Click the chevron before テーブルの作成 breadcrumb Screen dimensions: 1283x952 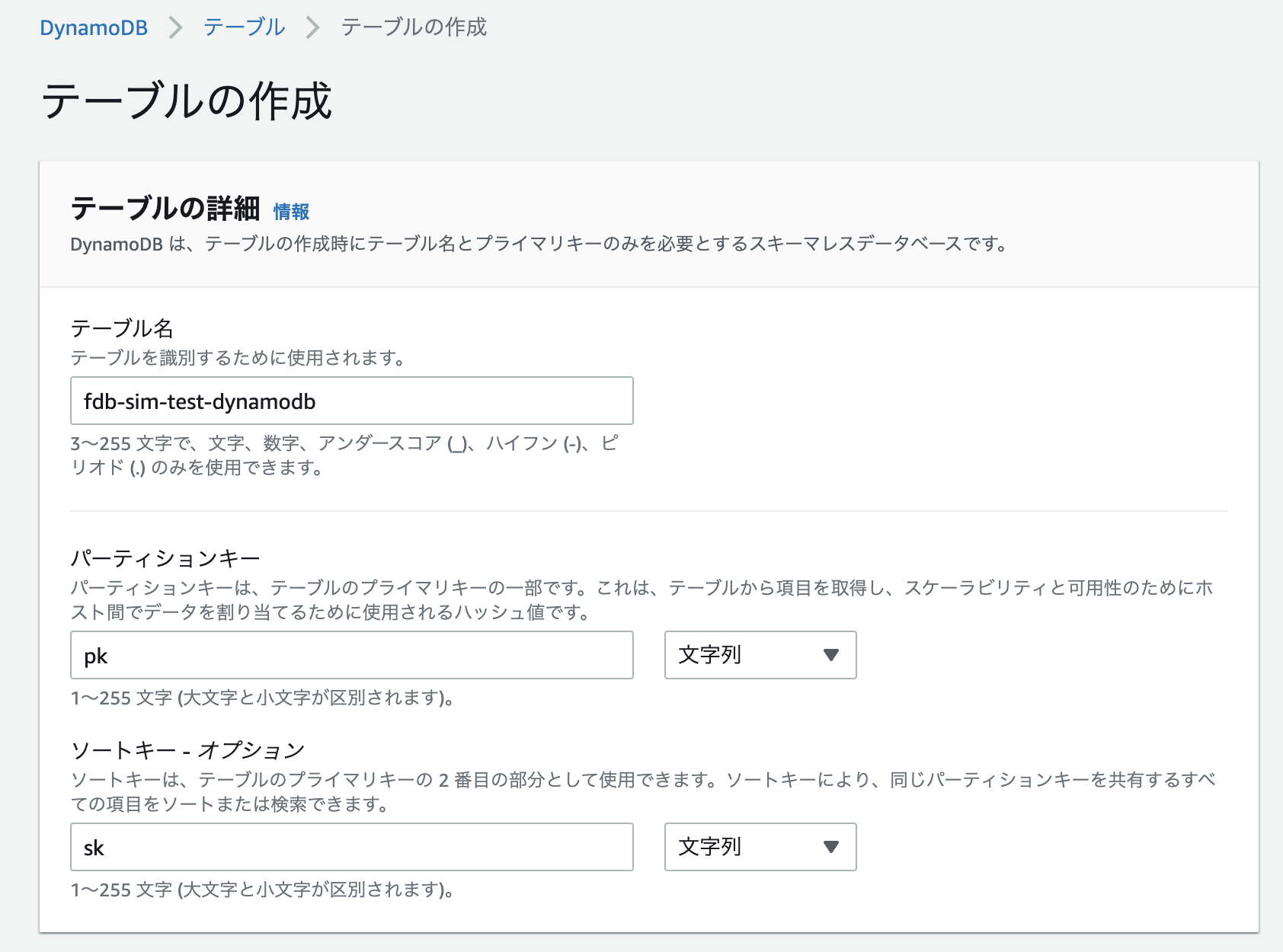click(x=313, y=27)
